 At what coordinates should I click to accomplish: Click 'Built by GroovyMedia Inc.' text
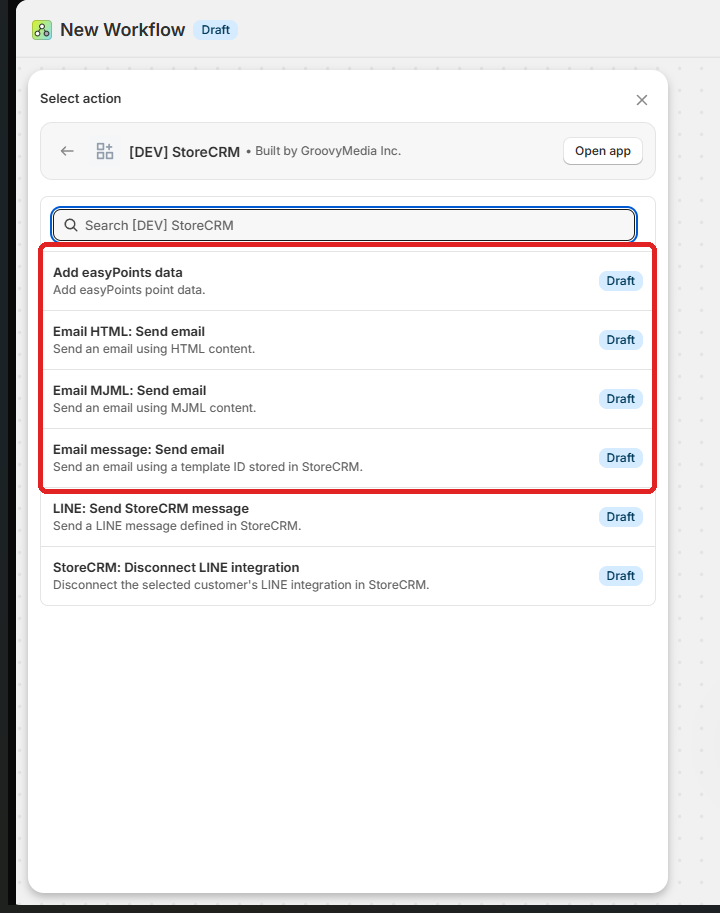328,151
